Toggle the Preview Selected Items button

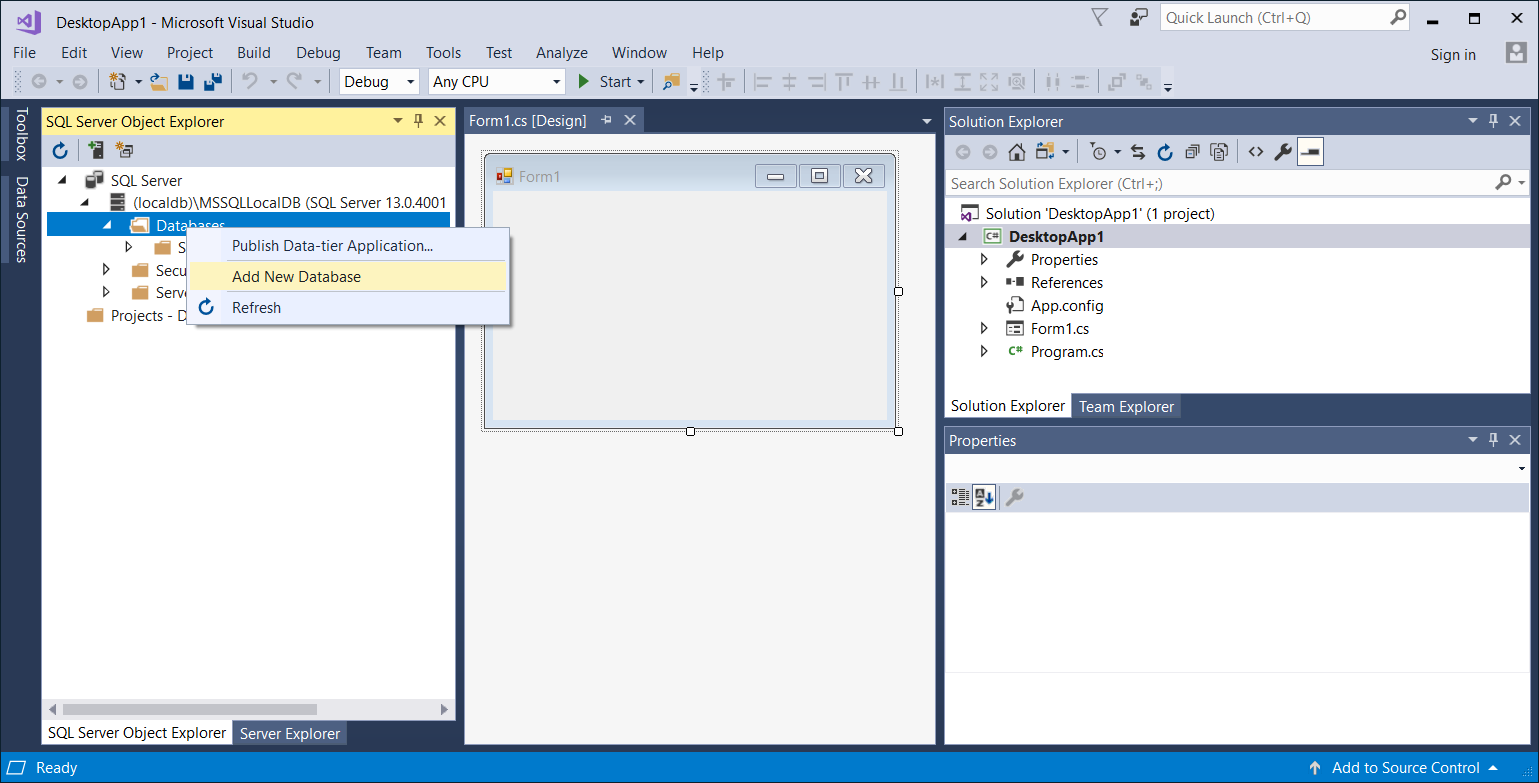click(x=1311, y=151)
